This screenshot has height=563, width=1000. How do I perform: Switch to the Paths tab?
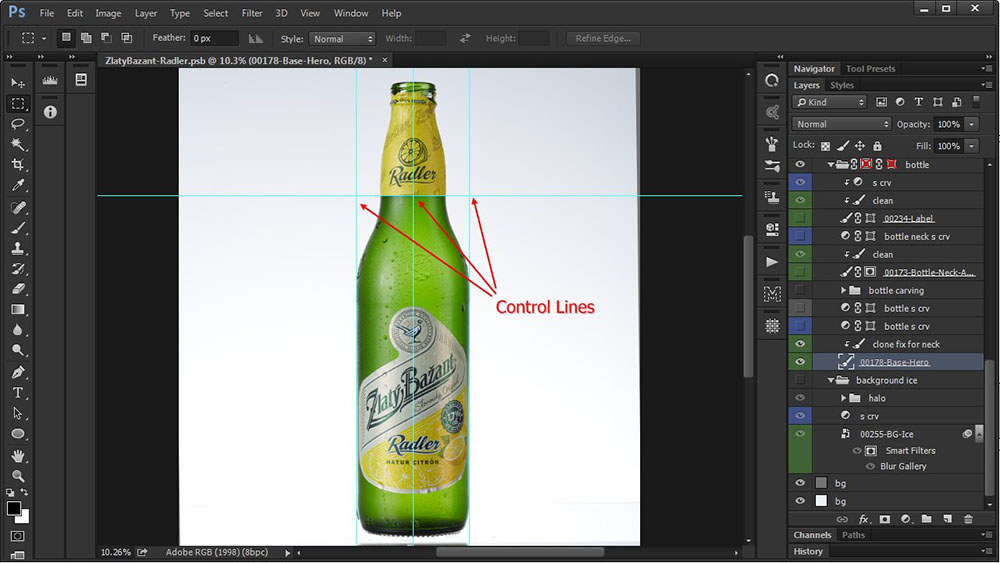pyautogui.click(x=853, y=535)
